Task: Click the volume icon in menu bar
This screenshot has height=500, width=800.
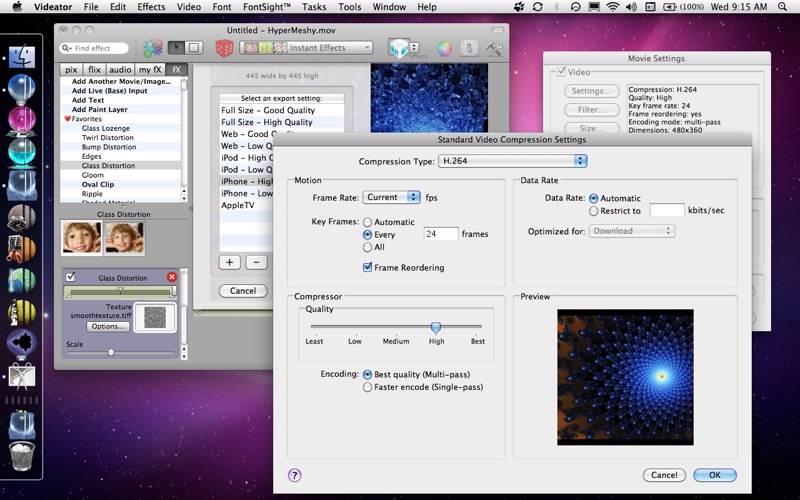Action: pyautogui.click(x=631, y=7)
